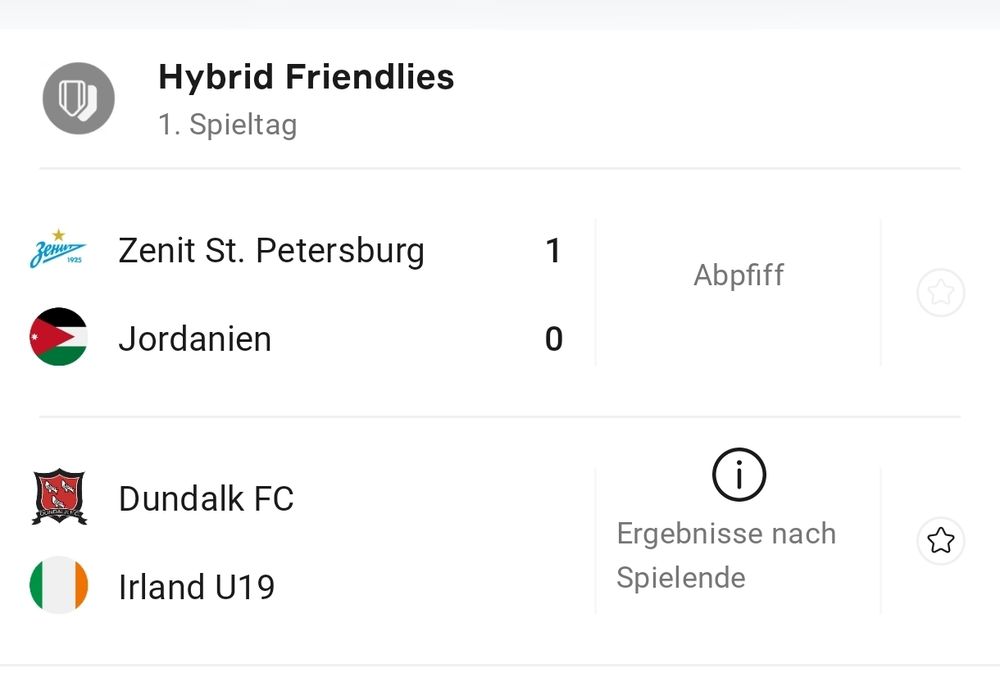Tap the Zenit St. Petersburg club logo
Image resolution: width=1000 pixels, height=682 pixels.
coord(58,250)
